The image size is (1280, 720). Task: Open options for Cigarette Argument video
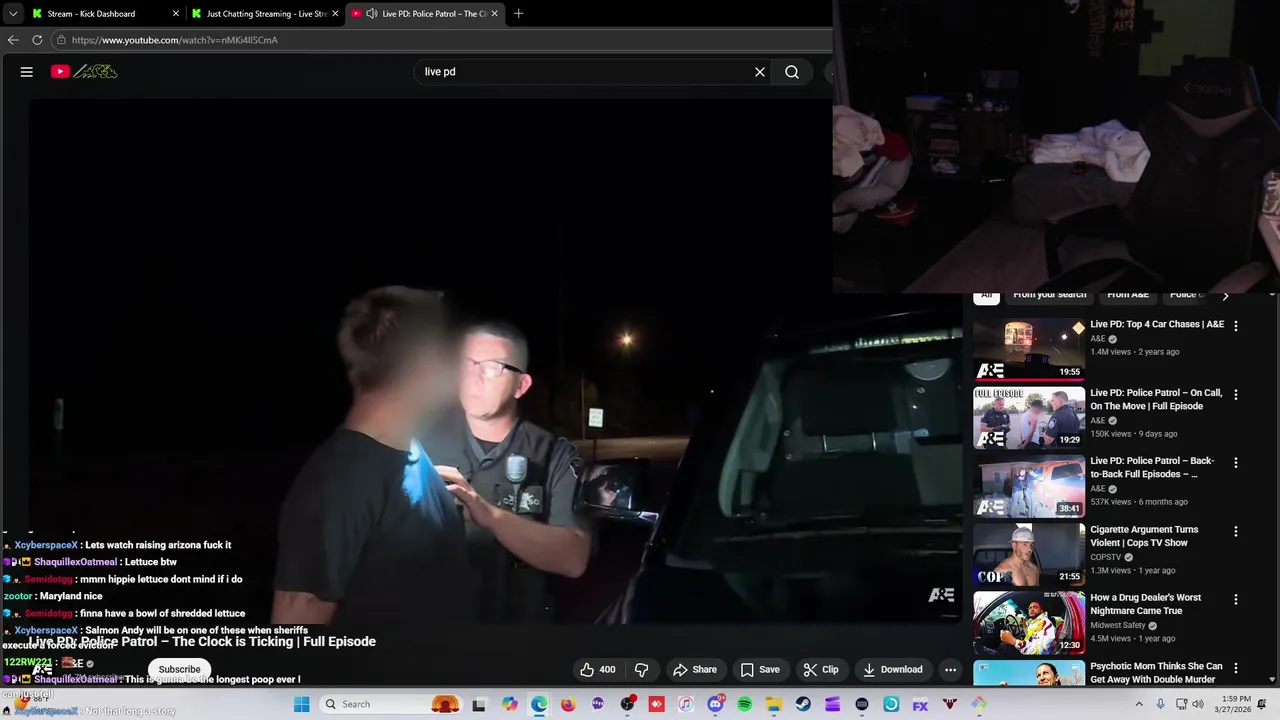pyautogui.click(x=1236, y=532)
